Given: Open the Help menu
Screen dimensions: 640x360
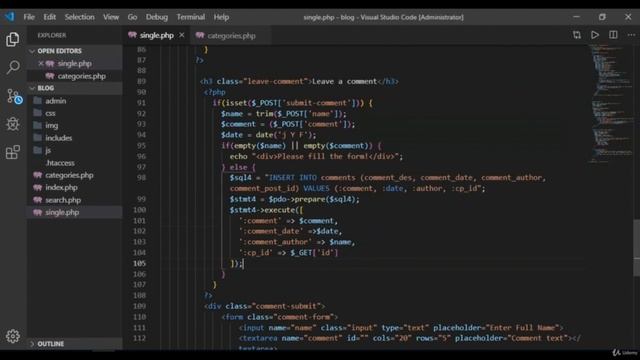Looking at the screenshot, I should (x=221, y=17).
